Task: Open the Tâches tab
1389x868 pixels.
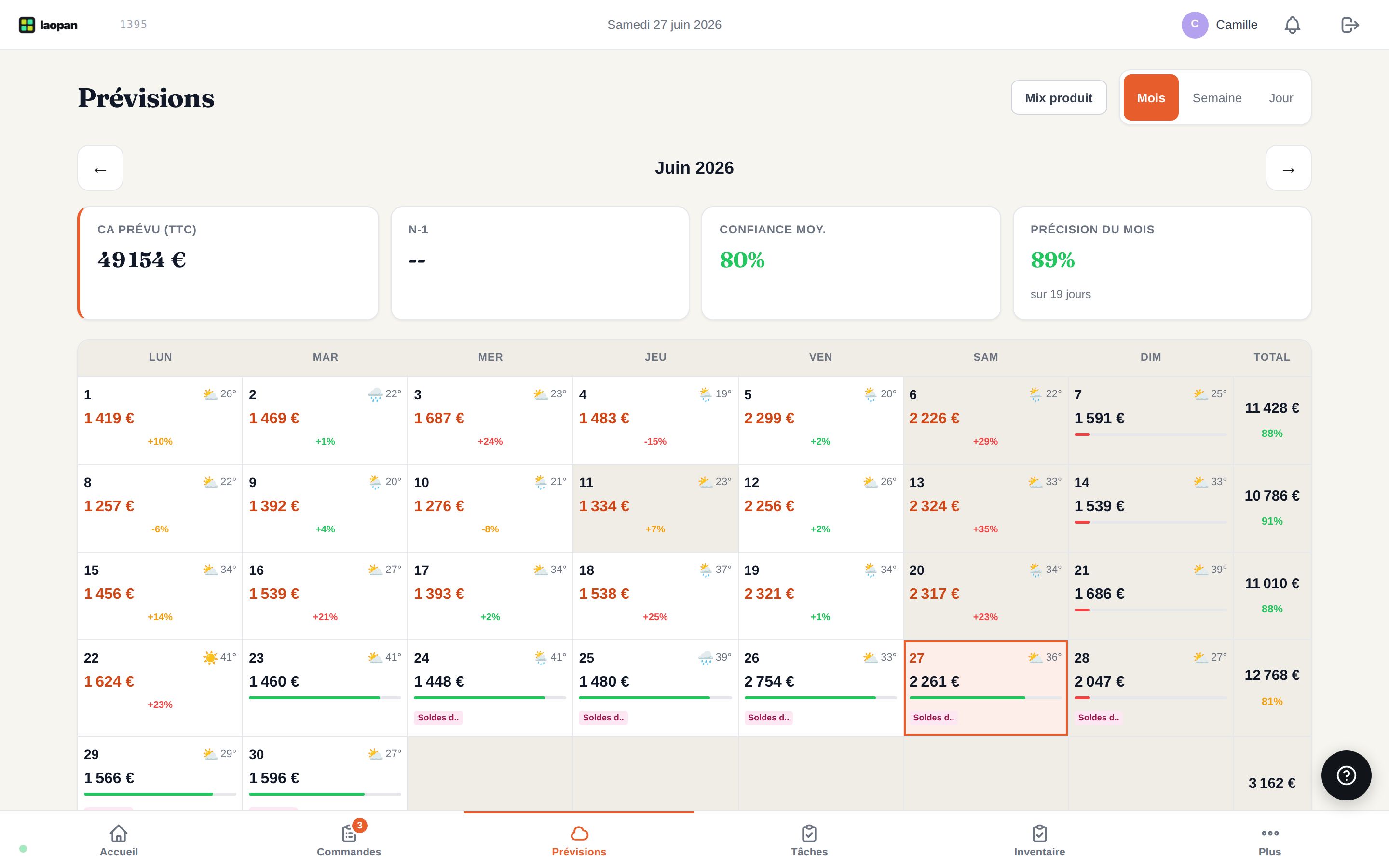Action: 809,841
